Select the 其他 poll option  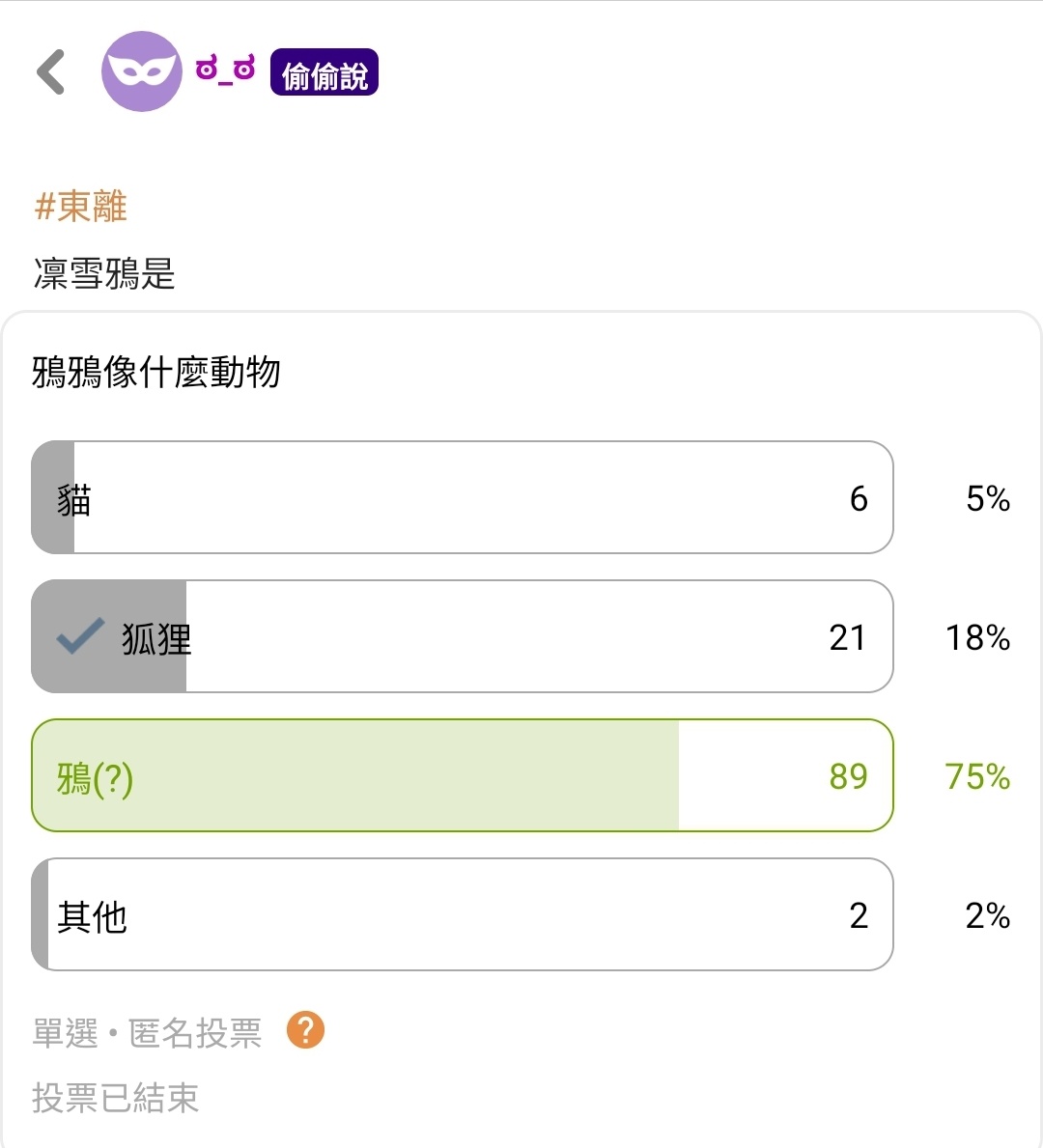(462, 914)
